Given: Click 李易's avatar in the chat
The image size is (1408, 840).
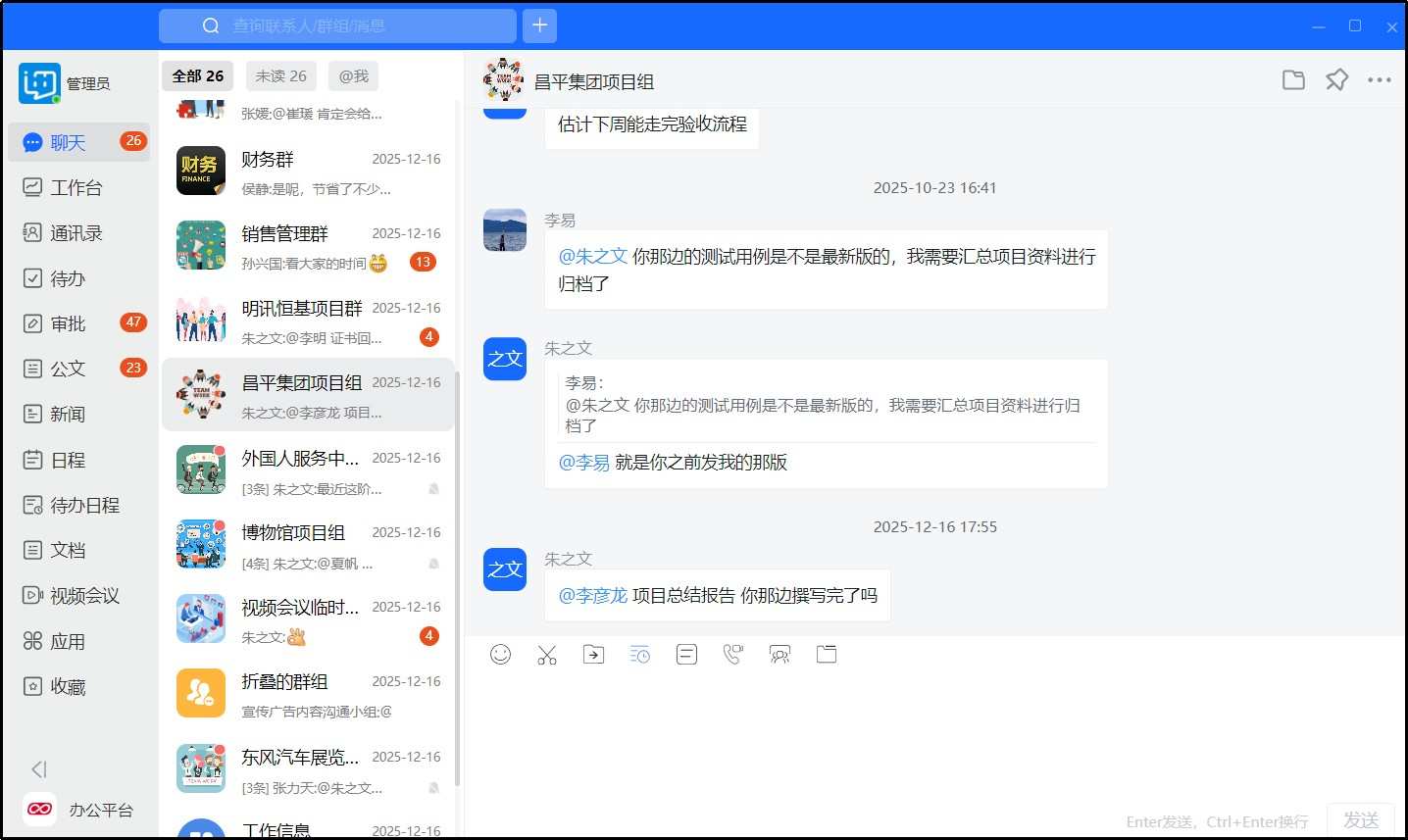Looking at the screenshot, I should [x=505, y=230].
